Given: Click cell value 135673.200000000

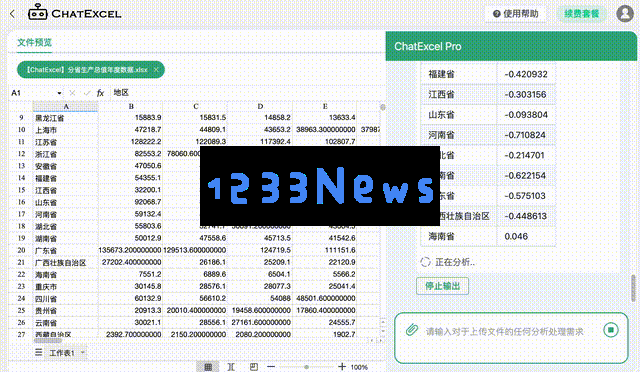Looking at the screenshot, I should click(x=130, y=249).
